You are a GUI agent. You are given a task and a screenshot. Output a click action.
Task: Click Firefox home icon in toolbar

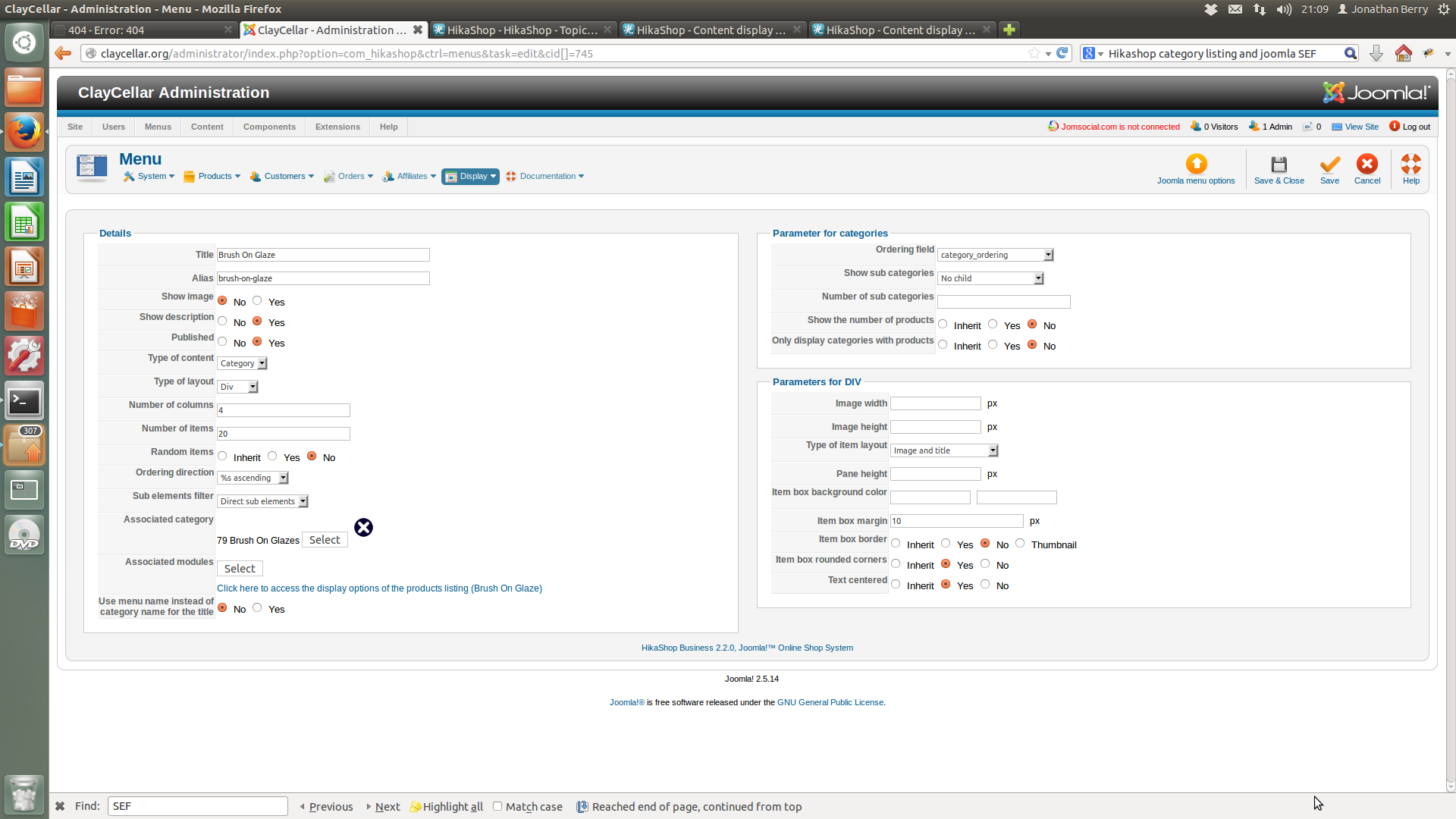[x=1403, y=53]
